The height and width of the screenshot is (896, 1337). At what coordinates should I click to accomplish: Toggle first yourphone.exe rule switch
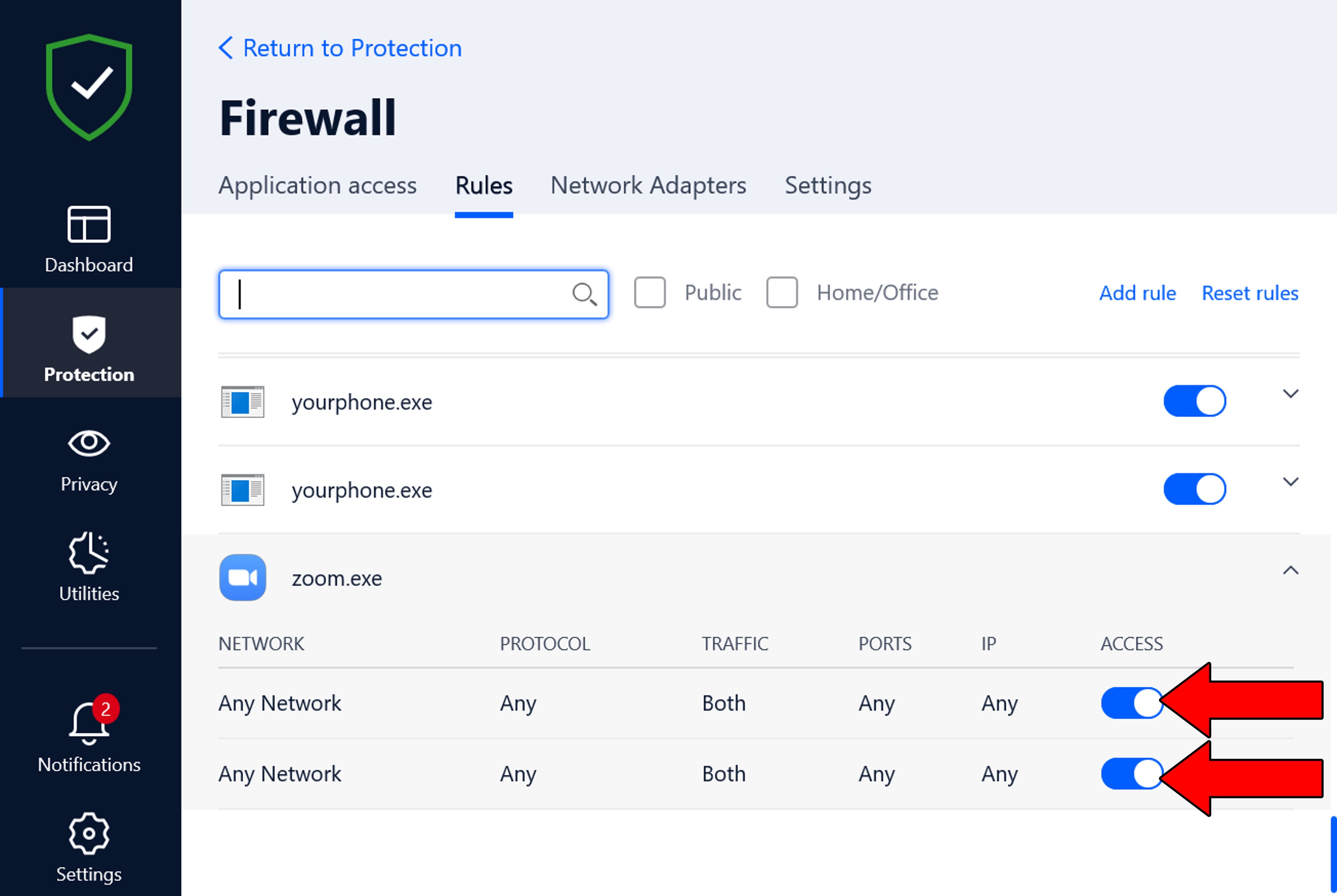[1194, 401]
